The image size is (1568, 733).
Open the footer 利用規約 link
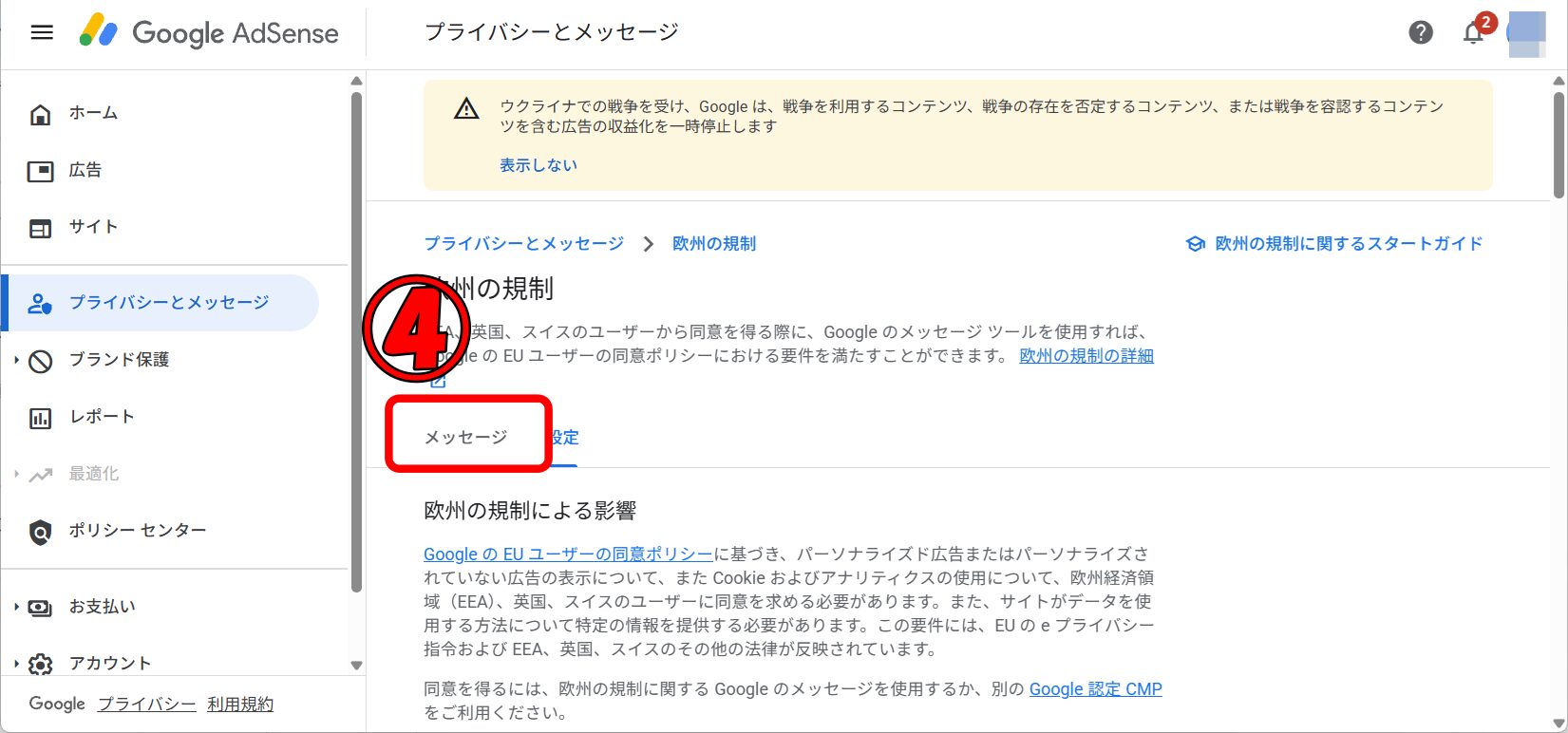click(240, 705)
